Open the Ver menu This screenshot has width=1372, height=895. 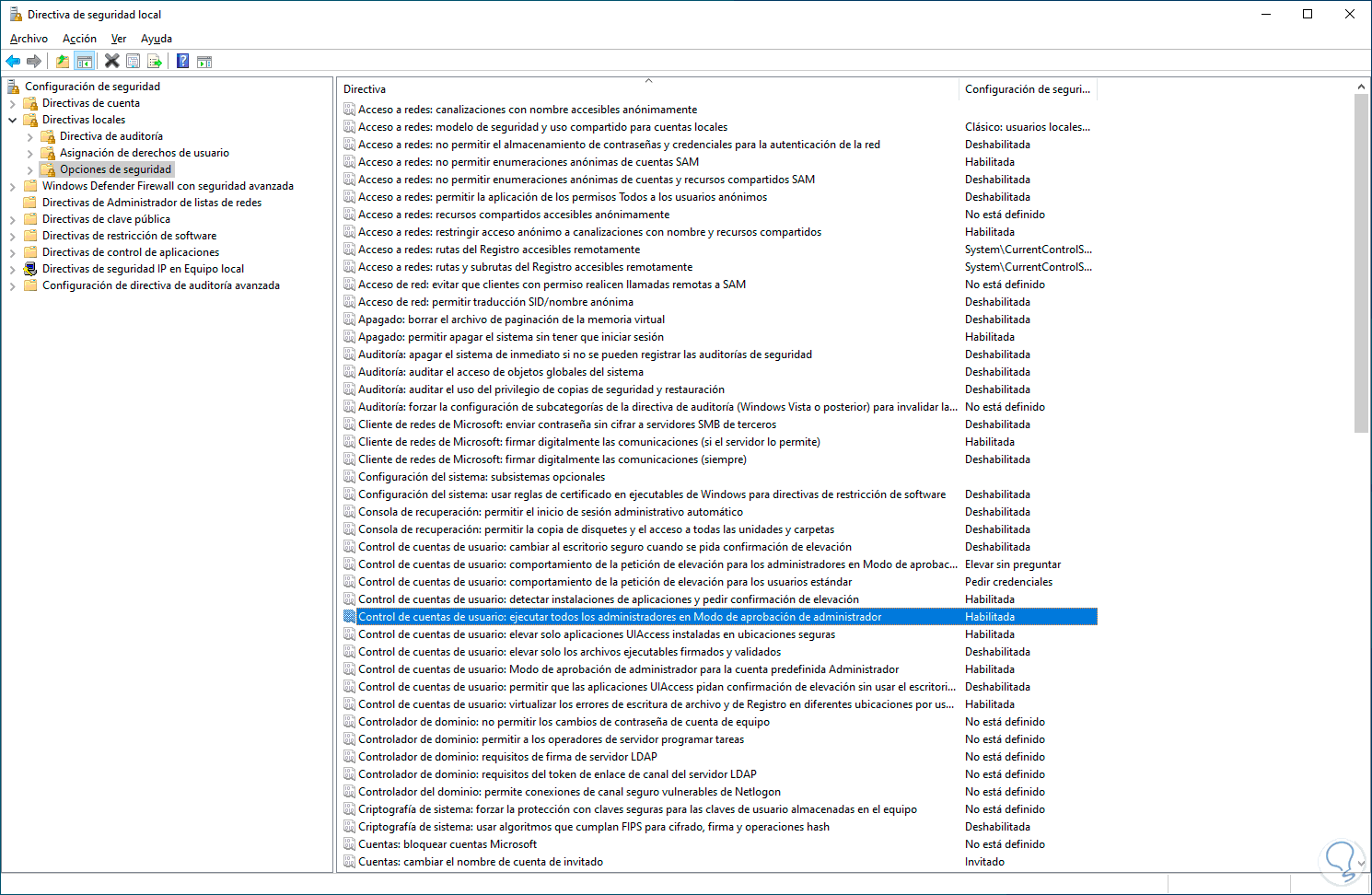[119, 39]
